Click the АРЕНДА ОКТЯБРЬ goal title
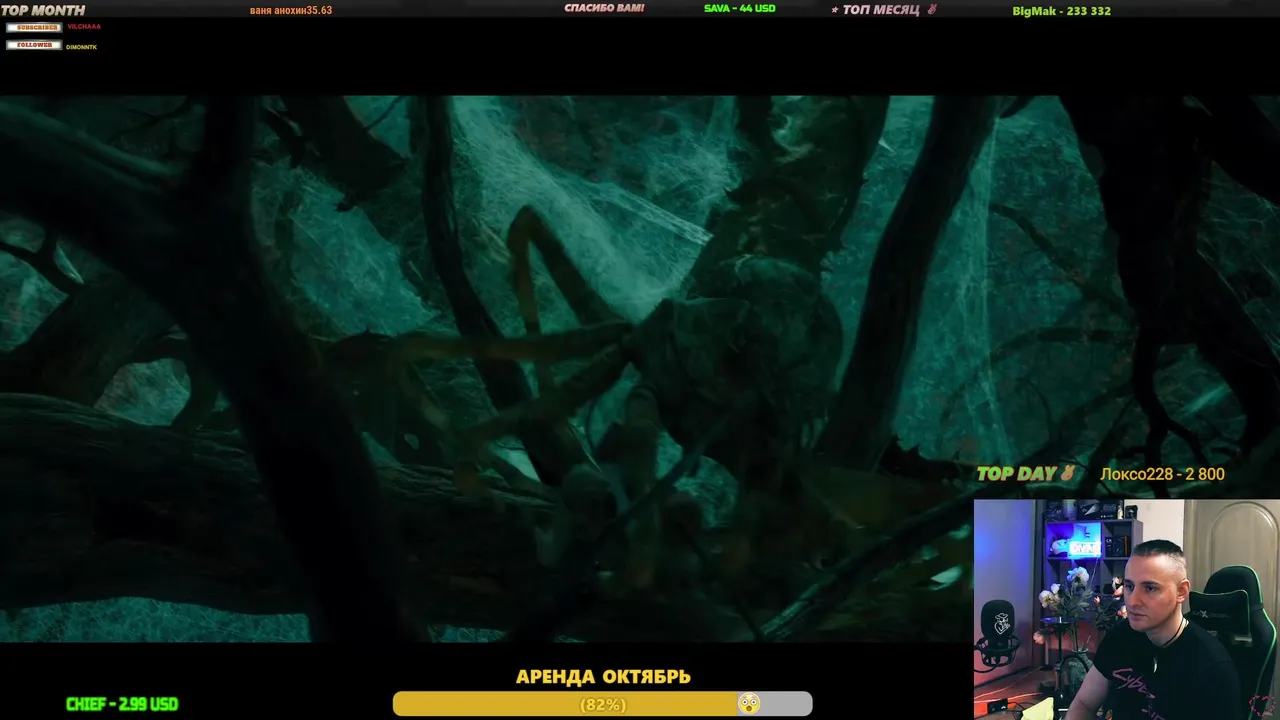 coord(603,677)
